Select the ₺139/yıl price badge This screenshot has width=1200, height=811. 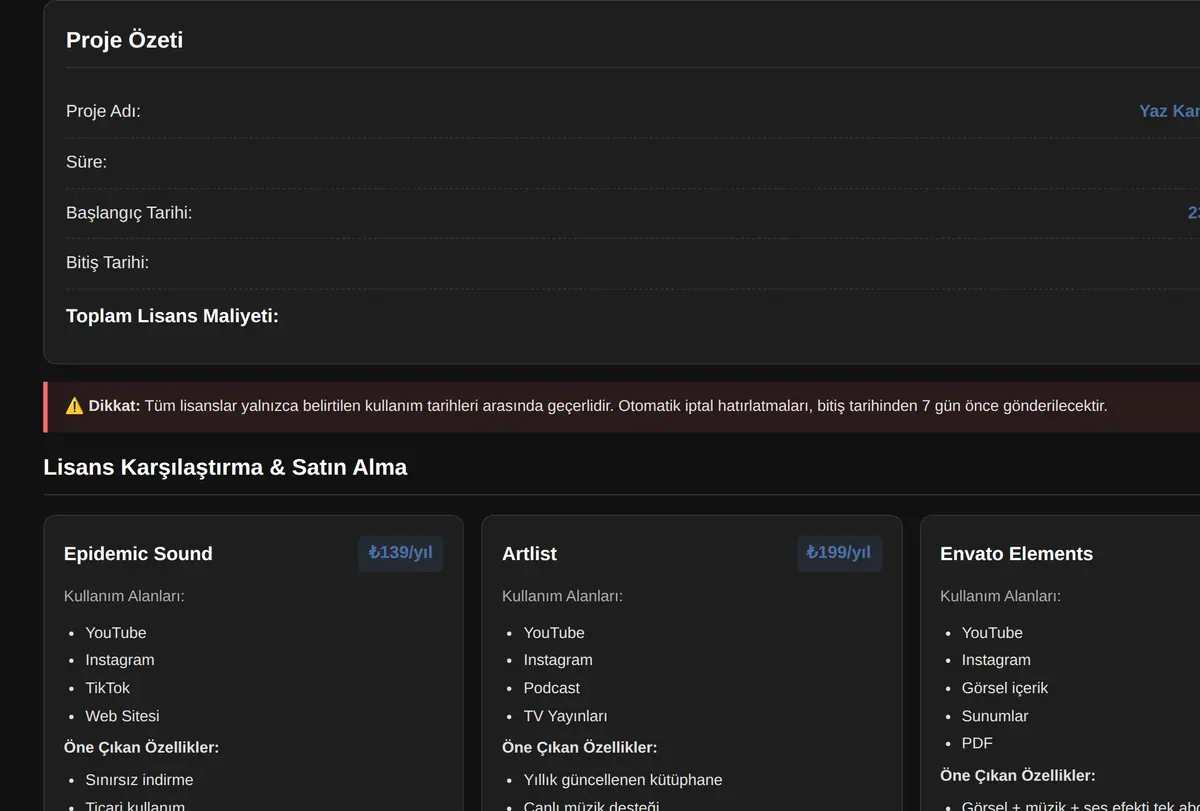pos(400,553)
